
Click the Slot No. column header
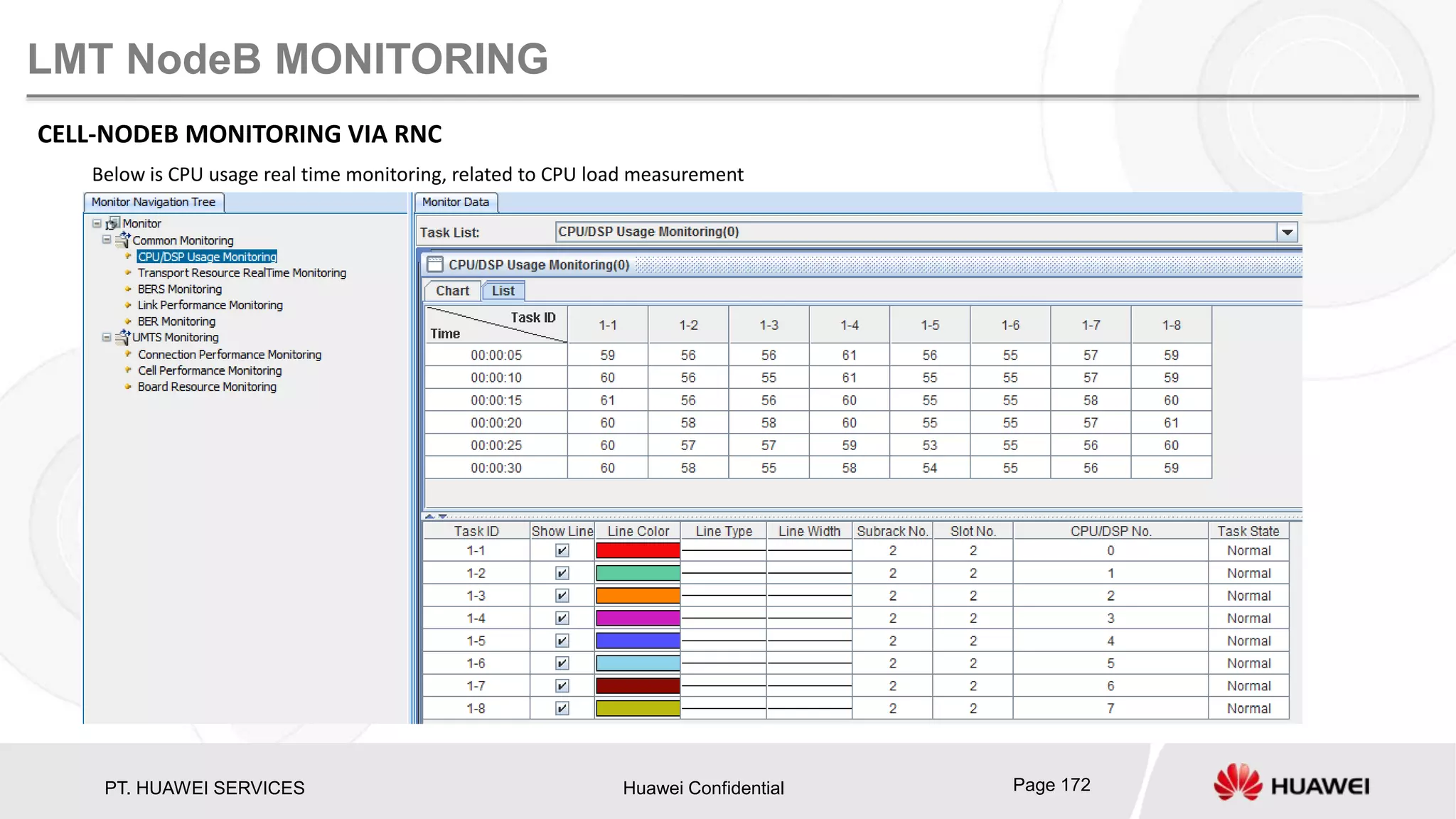coord(973,531)
